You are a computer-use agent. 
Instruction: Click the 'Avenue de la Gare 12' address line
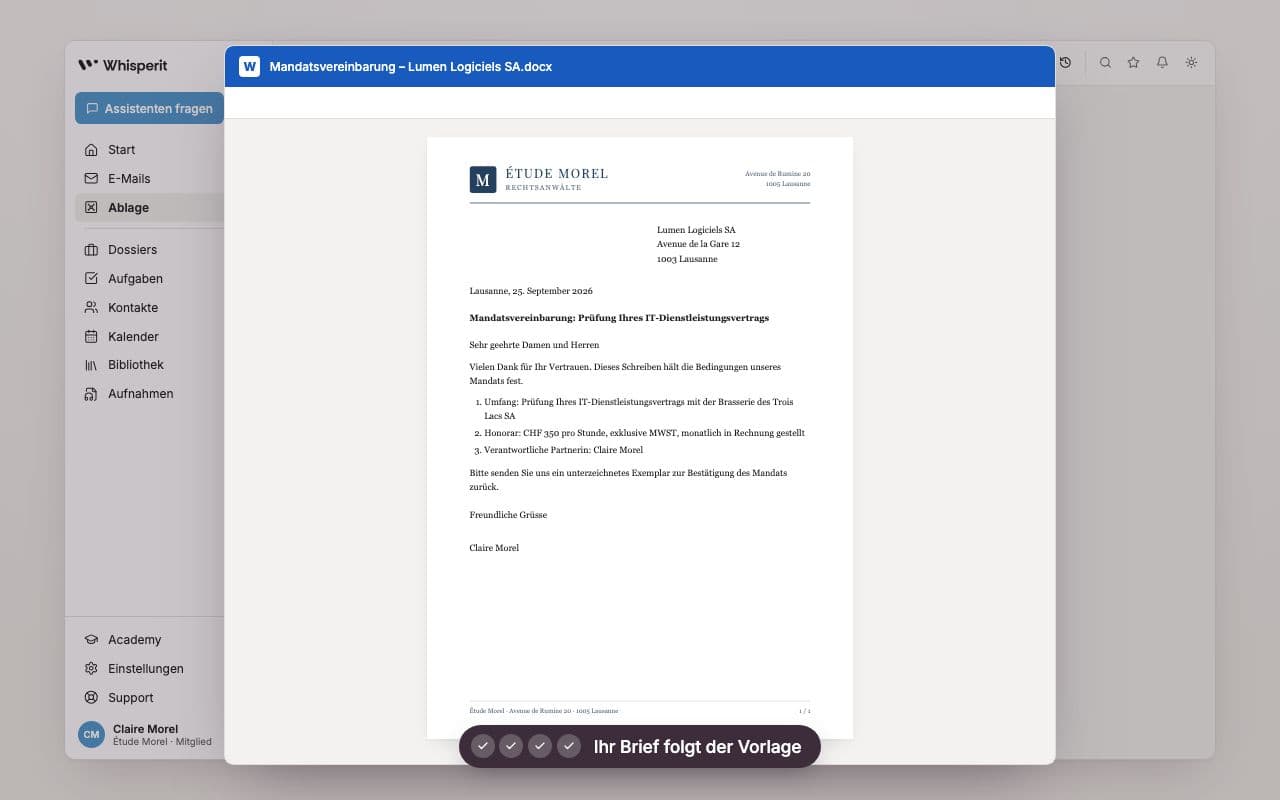coord(698,244)
